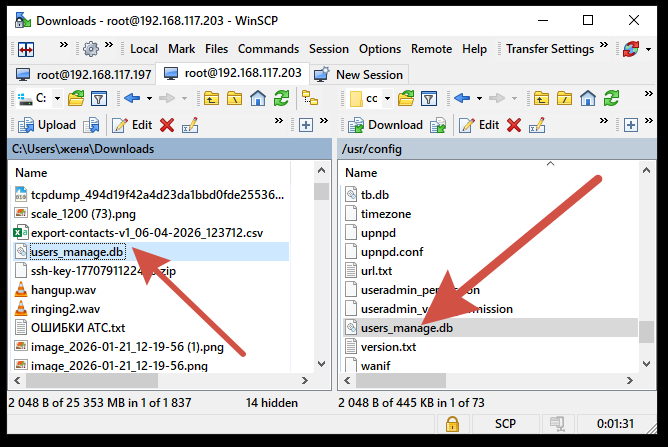Go to root directory in remote panel
Viewport: 668px width, 447px height.
coord(564,99)
